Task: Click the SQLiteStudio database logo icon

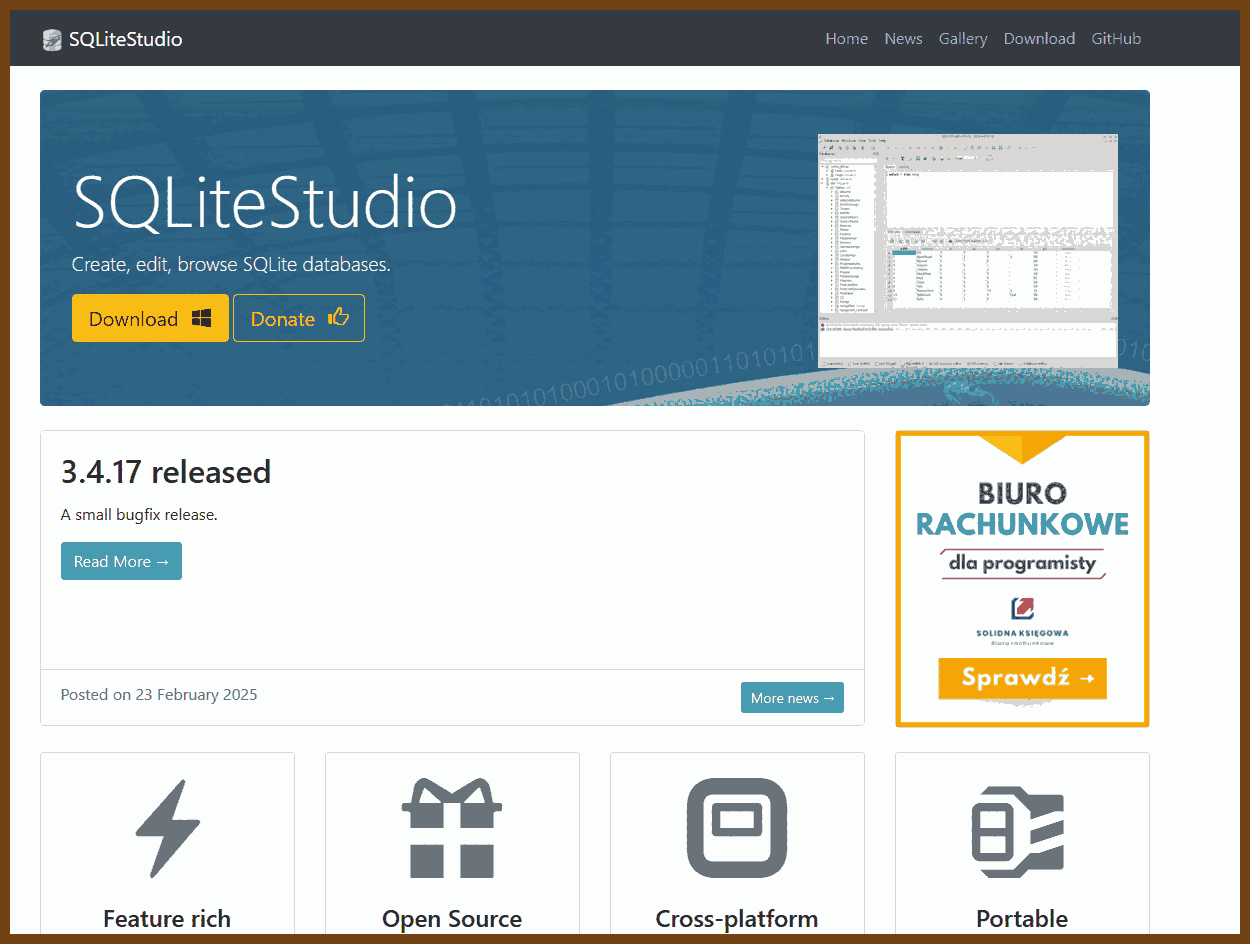Action: 52,40
